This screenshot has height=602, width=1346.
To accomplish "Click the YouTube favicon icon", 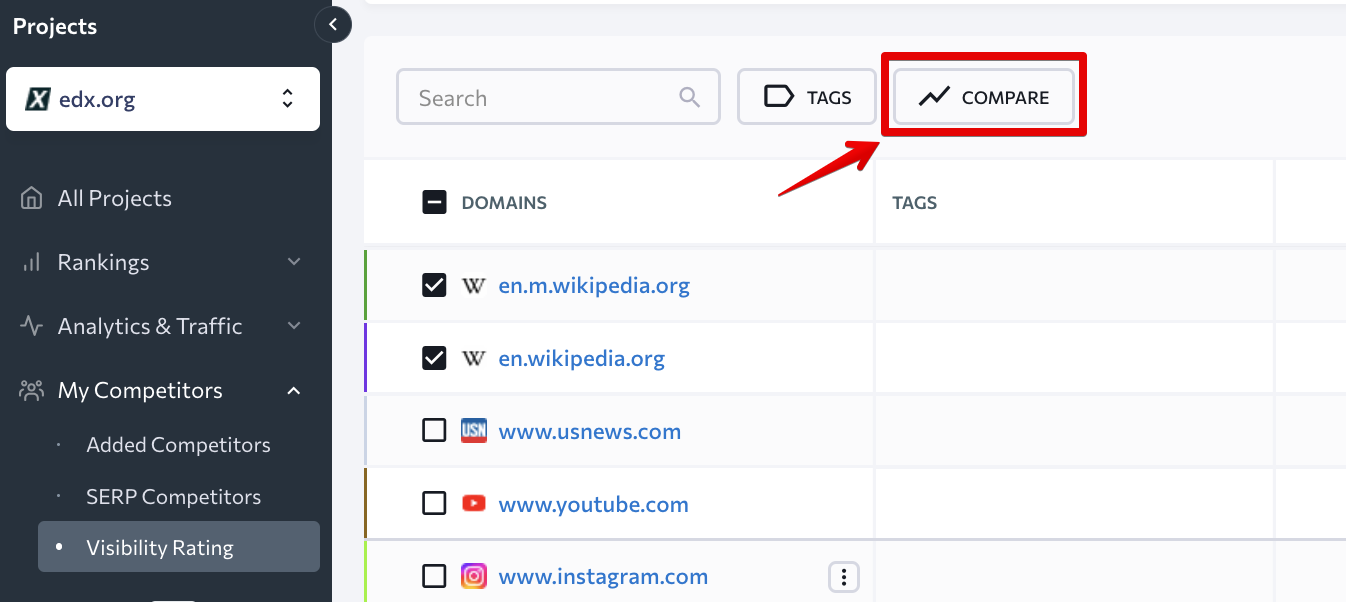I will (473, 504).
